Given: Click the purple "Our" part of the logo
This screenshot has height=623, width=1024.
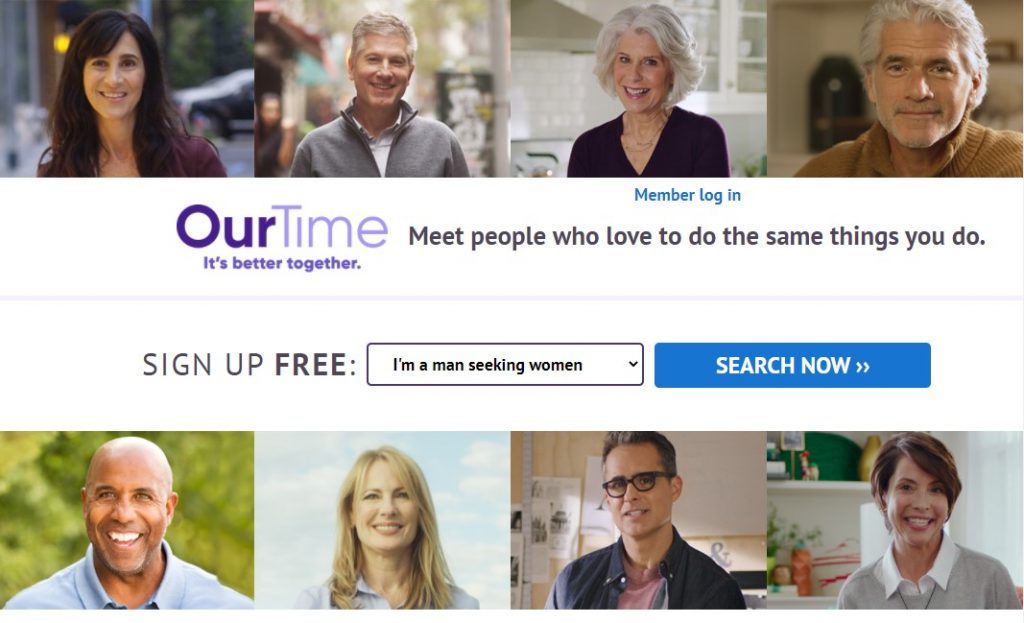Looking at the screenshot, I should click(x=225, y=227).
